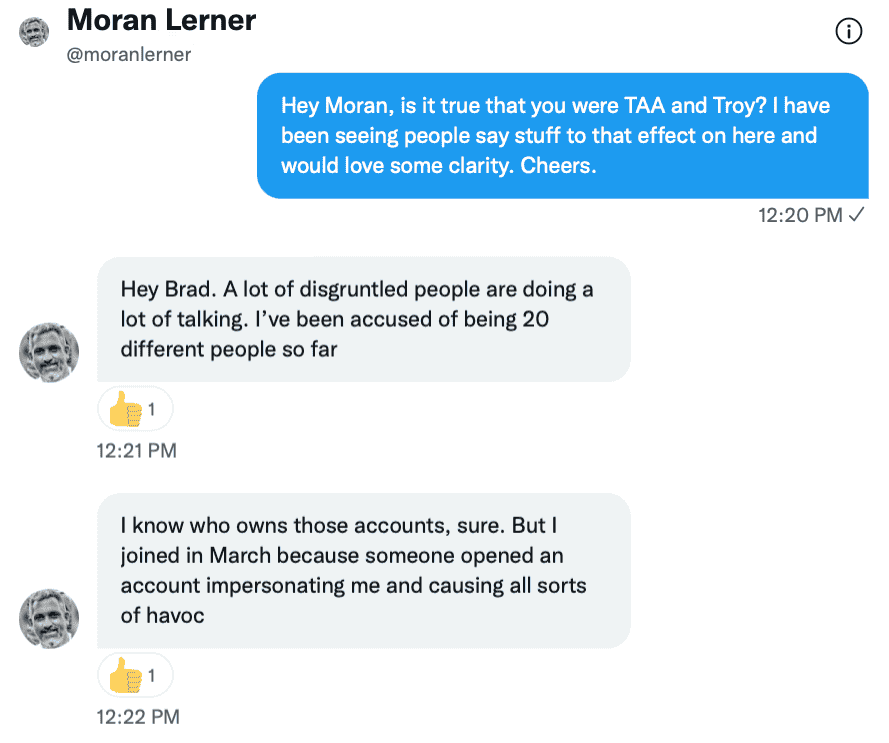Click the thumbs-up emoji below 'different people so far'
The height and width of the screenshot is (743, 889).
(125, 409)
